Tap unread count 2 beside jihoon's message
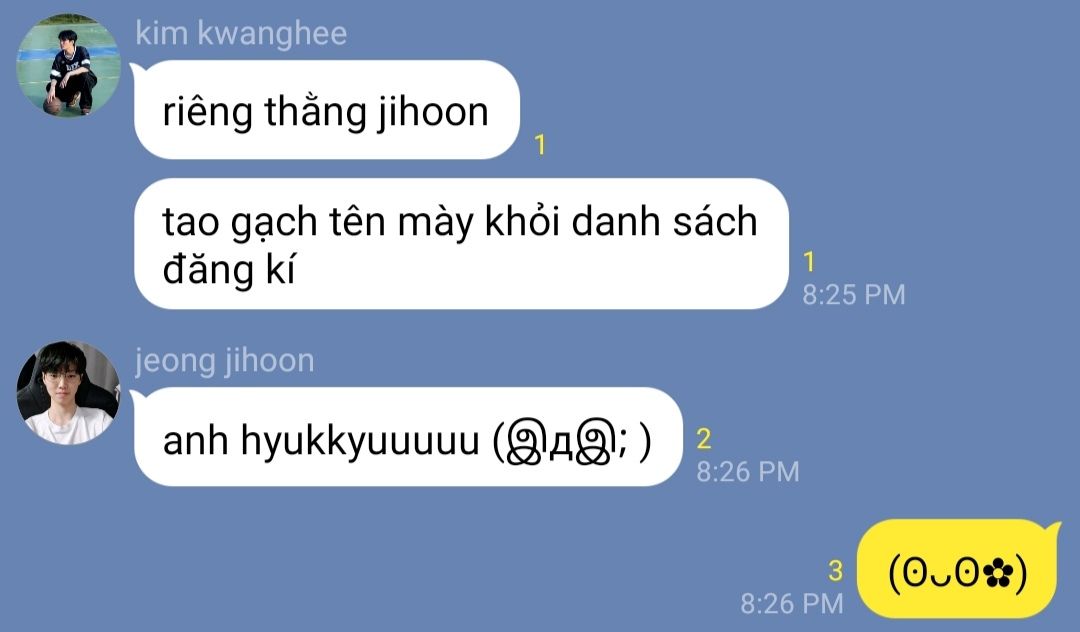The image size is (1080, 632). [704, 439]
